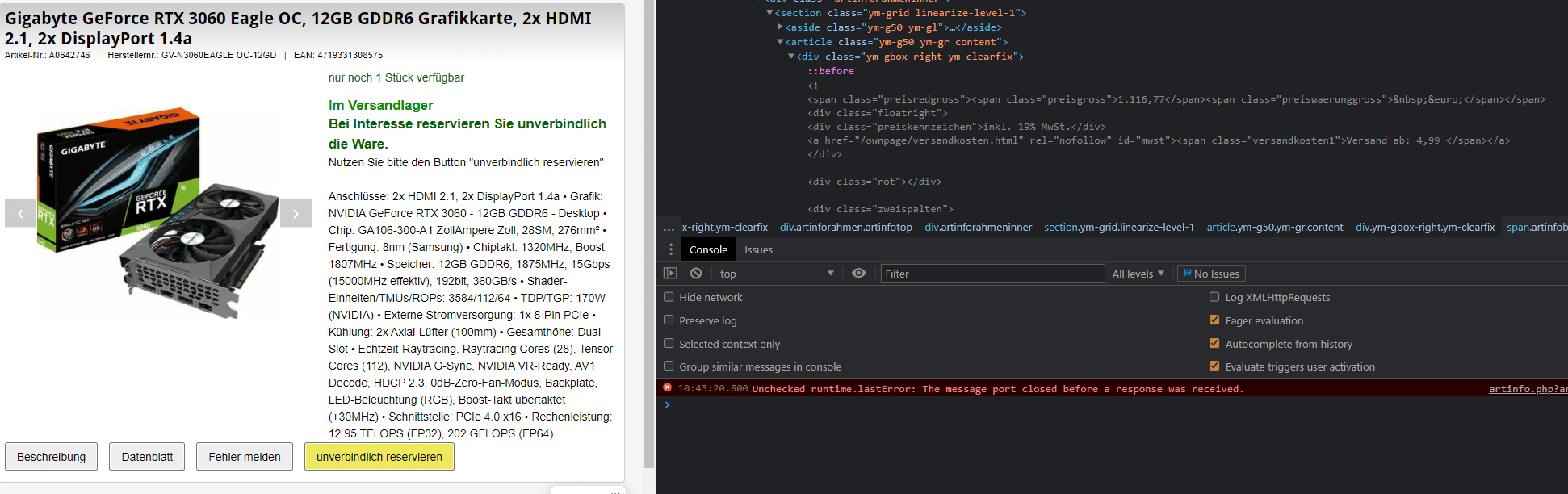This screenshot has width=1568, height=494.
Task: Click the Gigabyte RTX 3060 product image
Action: click(x=158, y=213)
